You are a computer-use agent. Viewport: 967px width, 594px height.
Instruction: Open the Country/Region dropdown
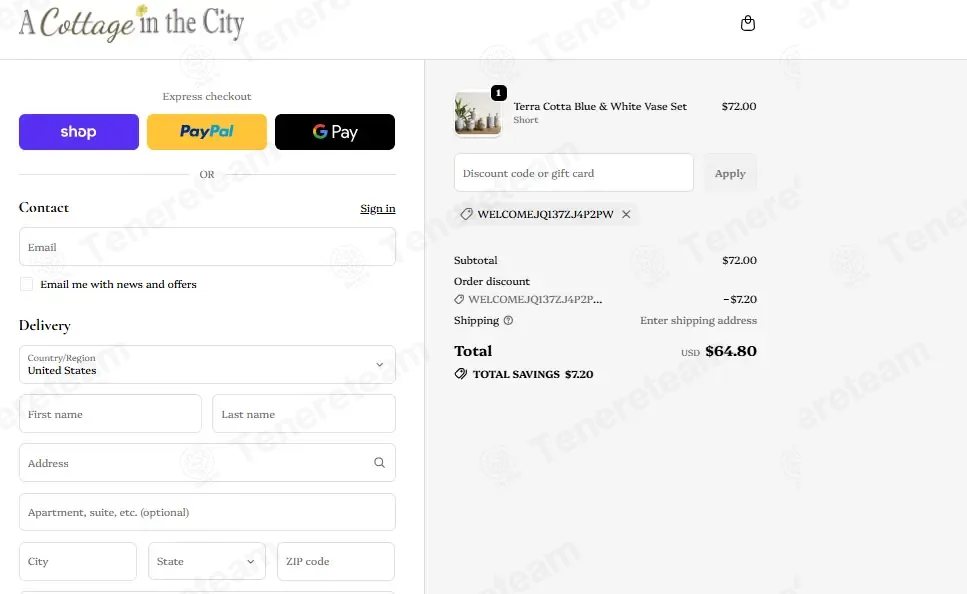(207, 365)
